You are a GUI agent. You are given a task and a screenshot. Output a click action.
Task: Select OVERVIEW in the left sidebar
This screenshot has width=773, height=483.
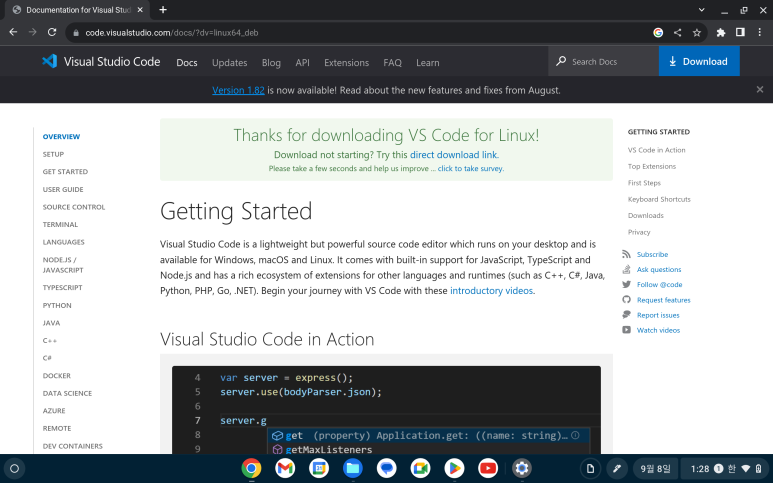[x=61, y=137]
